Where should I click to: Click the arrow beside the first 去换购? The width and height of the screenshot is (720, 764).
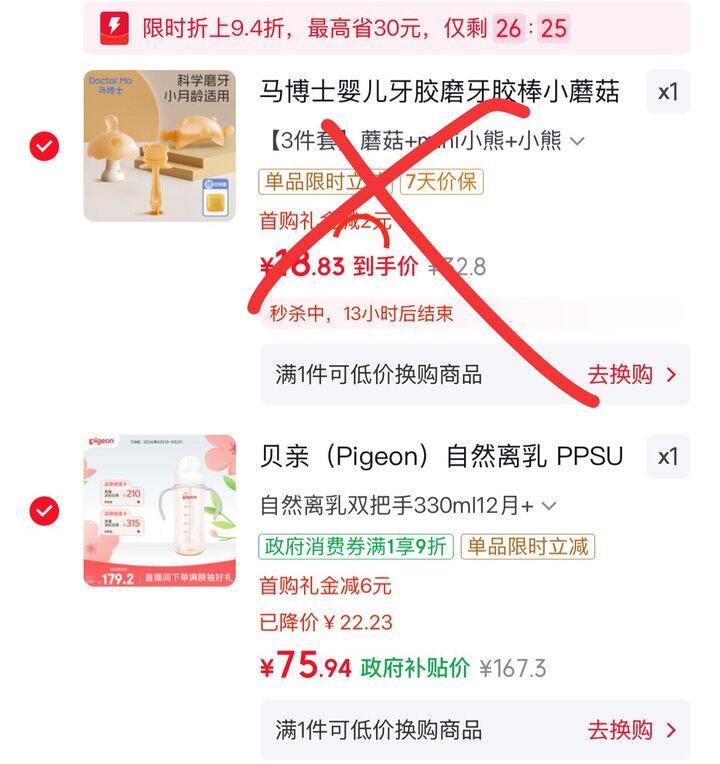point(672,375)
